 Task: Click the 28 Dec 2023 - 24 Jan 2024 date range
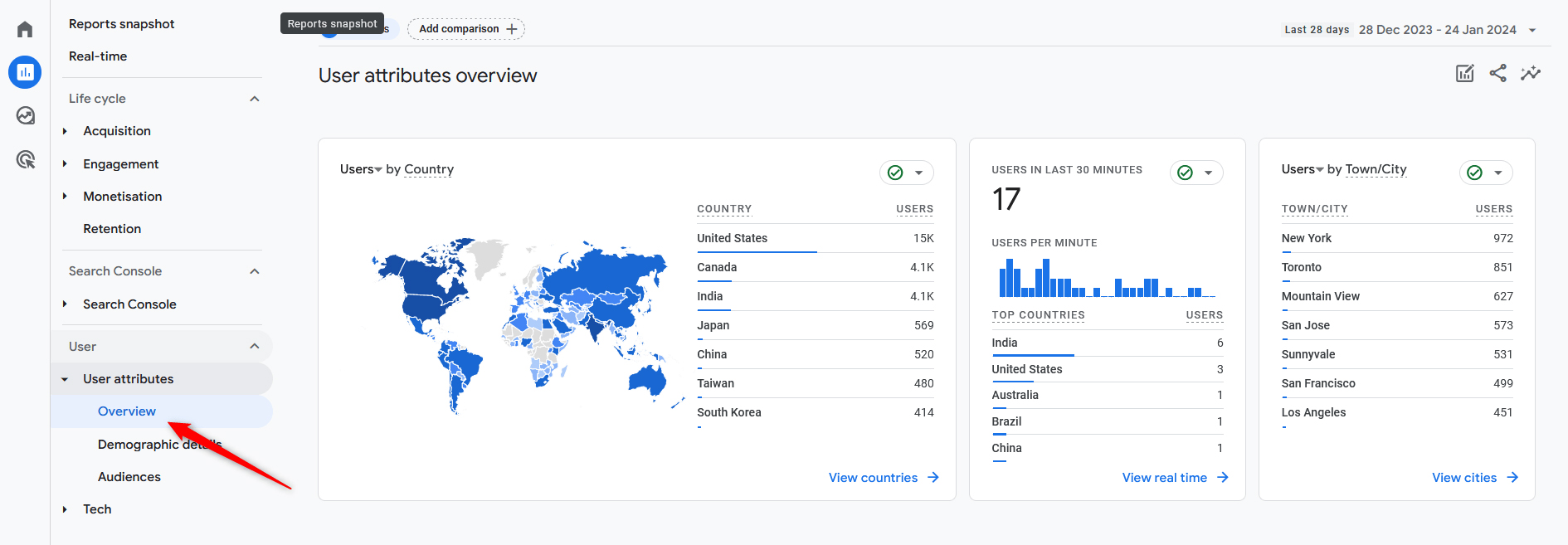[1437, 30]
